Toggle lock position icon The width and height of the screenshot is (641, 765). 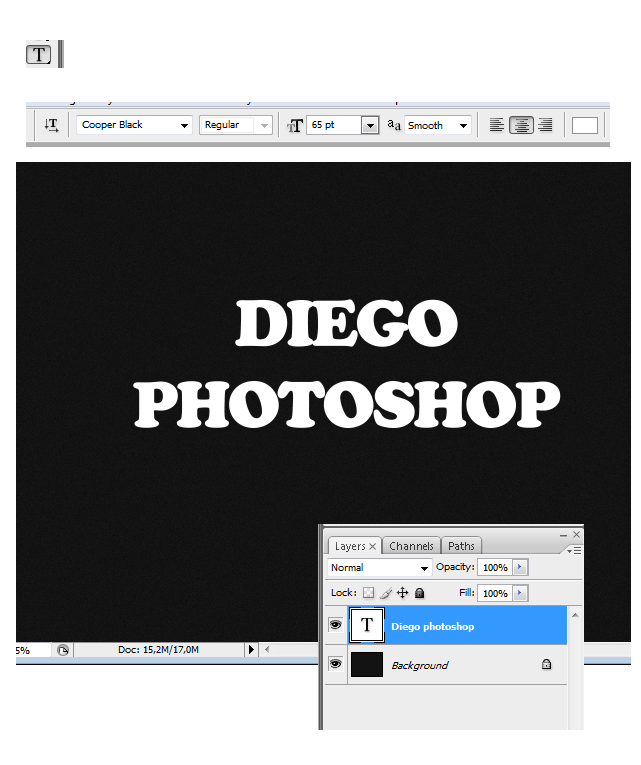tap(402, 593)
